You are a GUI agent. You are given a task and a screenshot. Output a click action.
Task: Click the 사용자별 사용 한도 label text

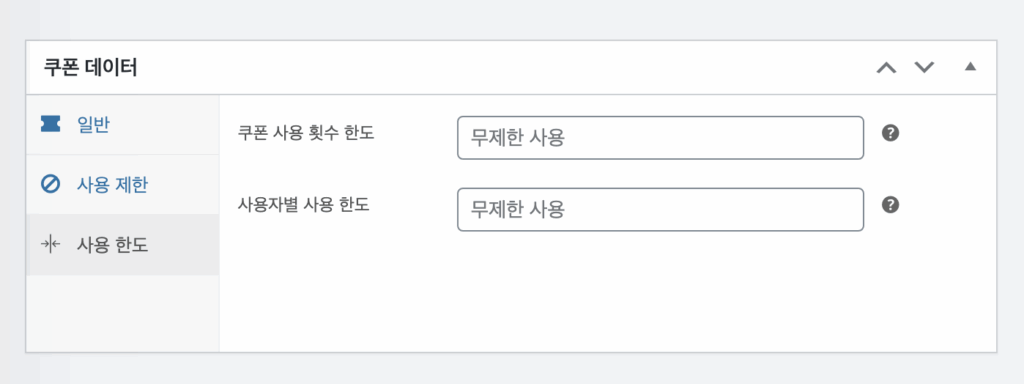[304, 205]
